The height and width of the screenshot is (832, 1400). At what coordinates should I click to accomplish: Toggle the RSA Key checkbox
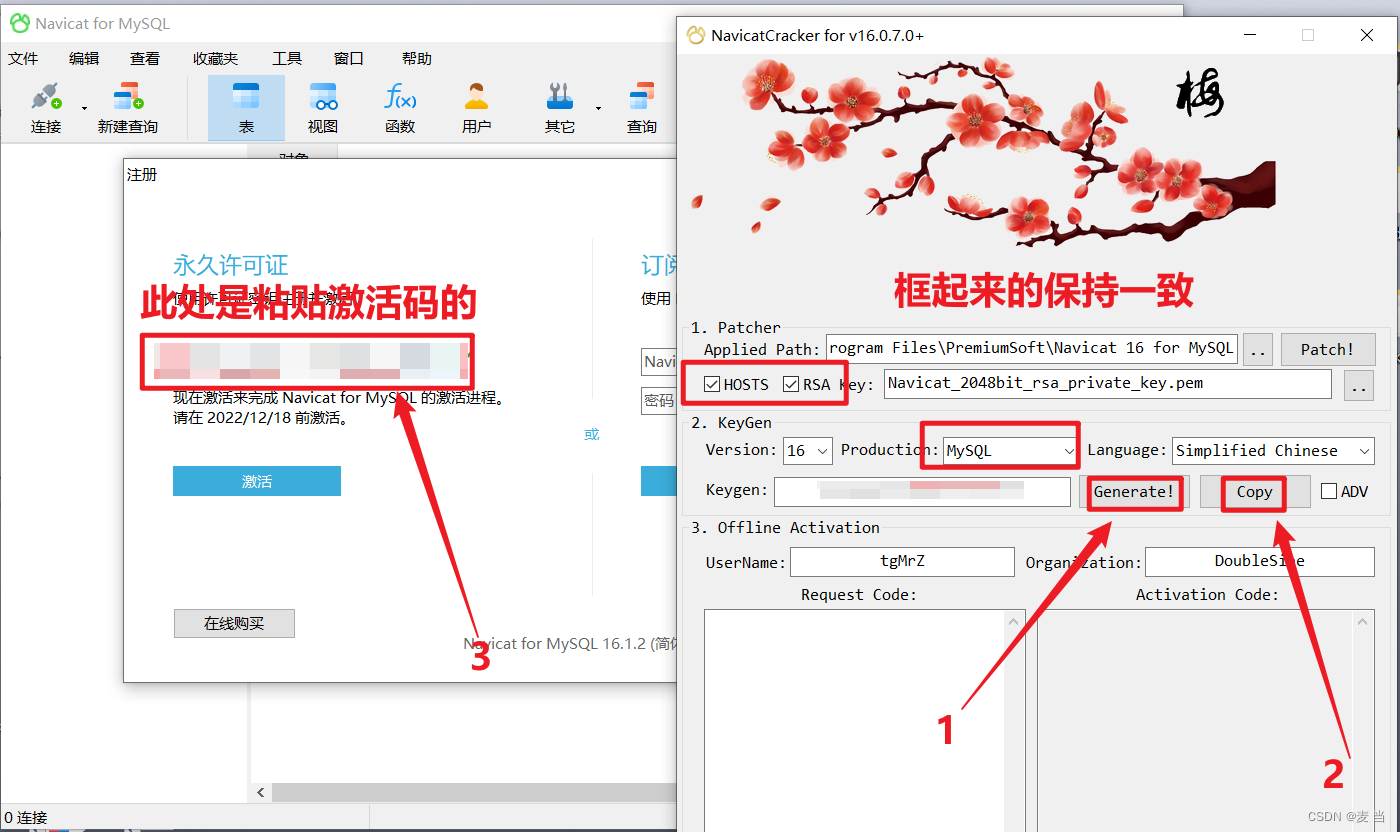pos(791,384)
